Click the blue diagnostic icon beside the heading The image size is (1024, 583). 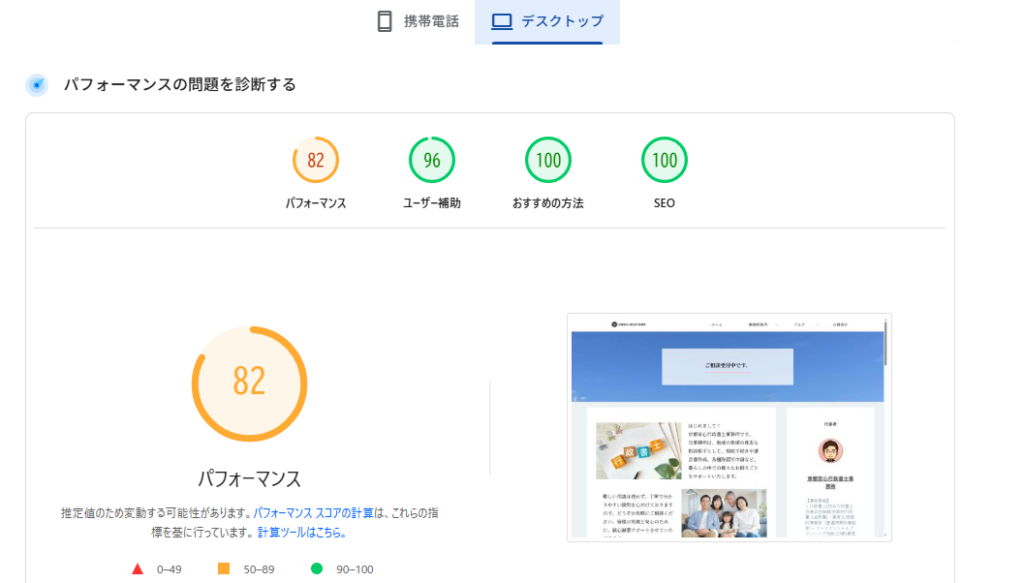tap(37, 85)
